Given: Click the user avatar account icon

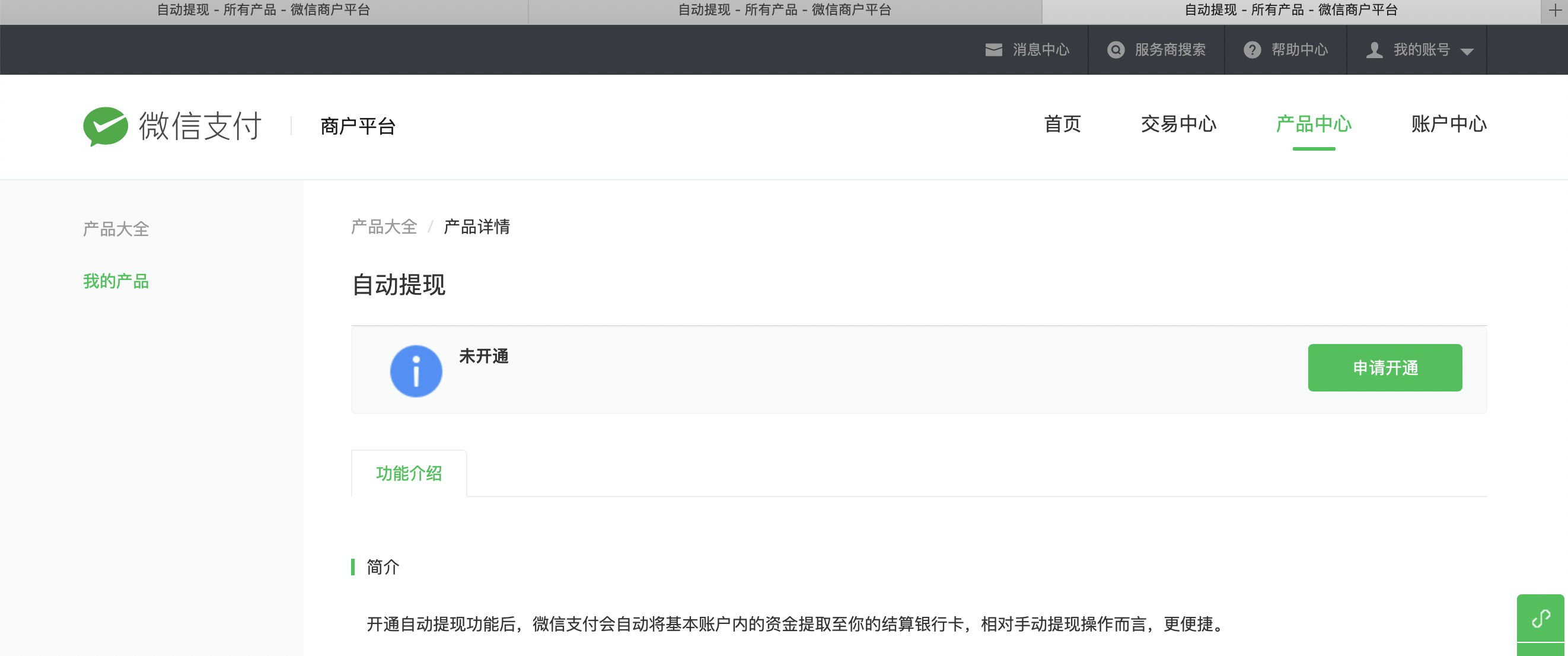Looking at the screenshot, I should pyautogui.click(x=1374, y=50).
